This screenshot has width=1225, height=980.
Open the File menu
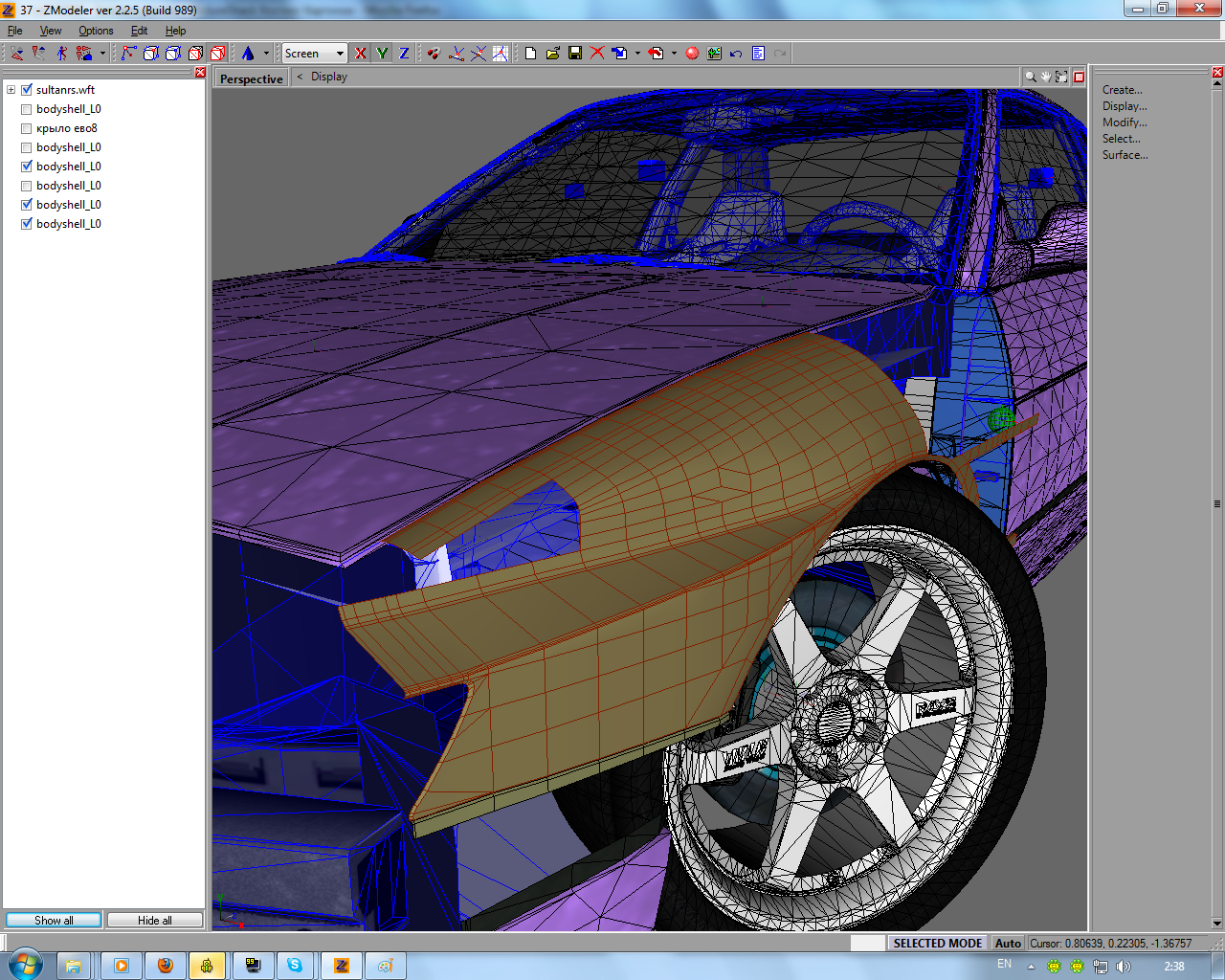(x=15, y=31)
